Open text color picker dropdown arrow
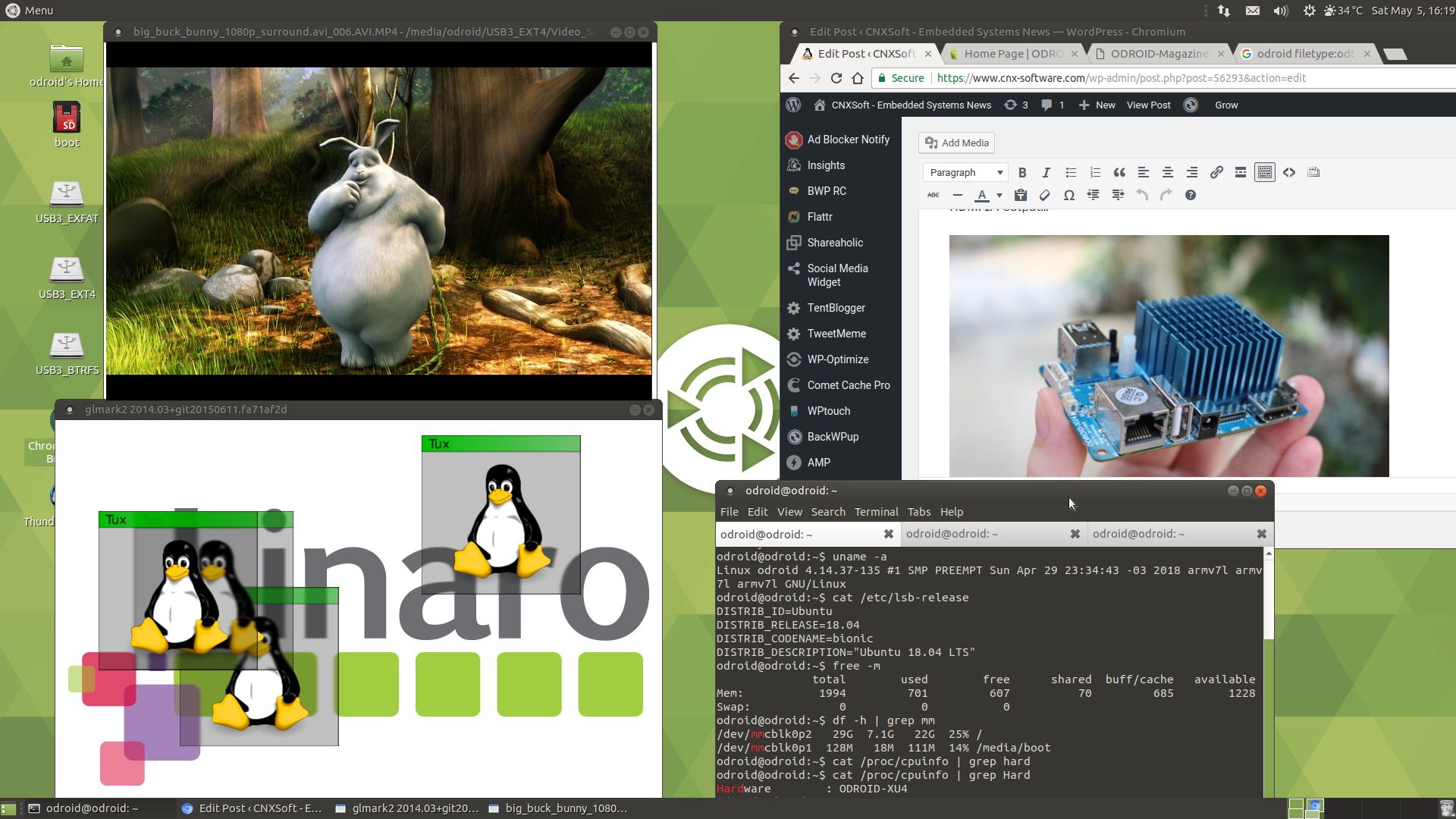Viewport: 1456px width, 819px height. pyautogui.click(x=999, y=196)
